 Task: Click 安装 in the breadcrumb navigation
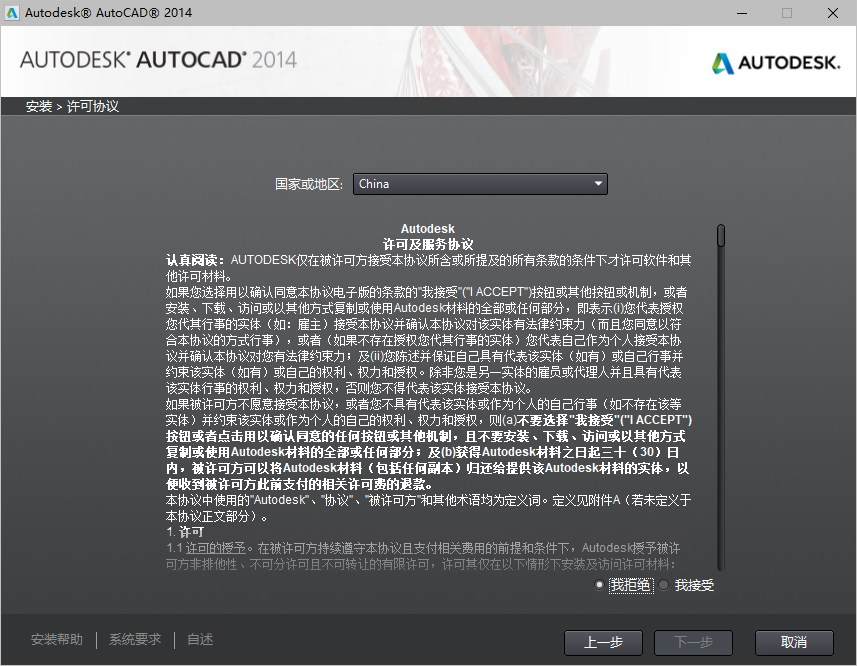[38, 105]
